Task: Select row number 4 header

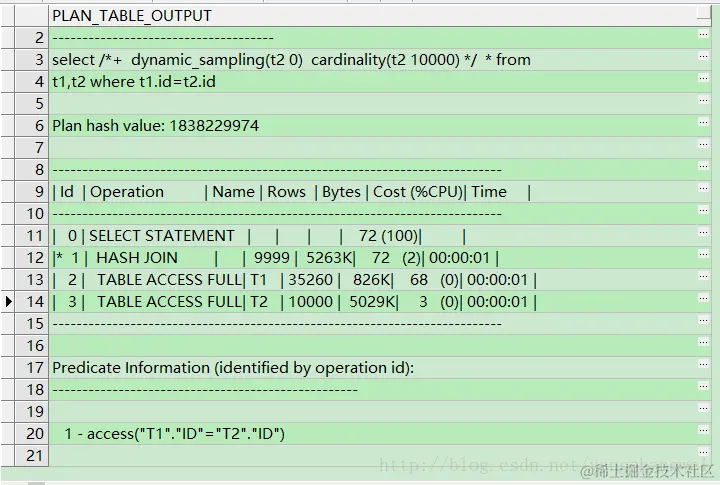Action: pos(31,82)
